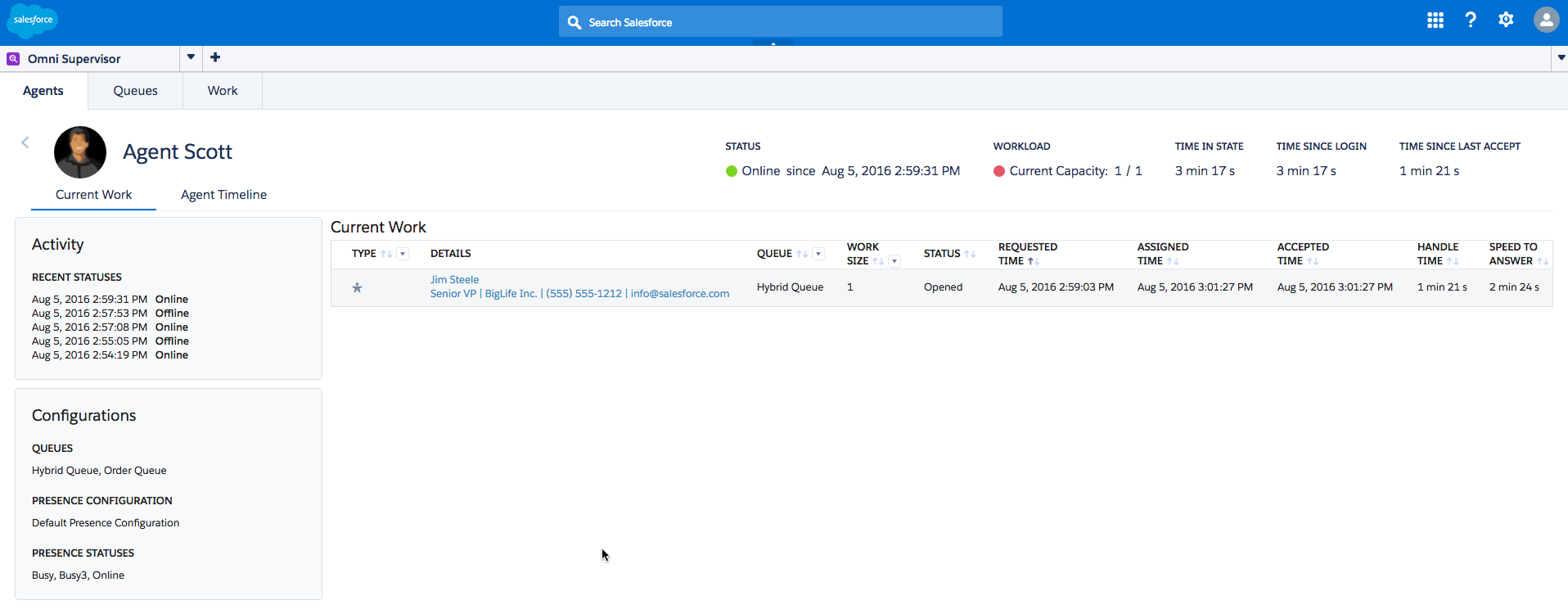
Task: Open the TYPE column filter dropdown
Action: coord(403,254)
